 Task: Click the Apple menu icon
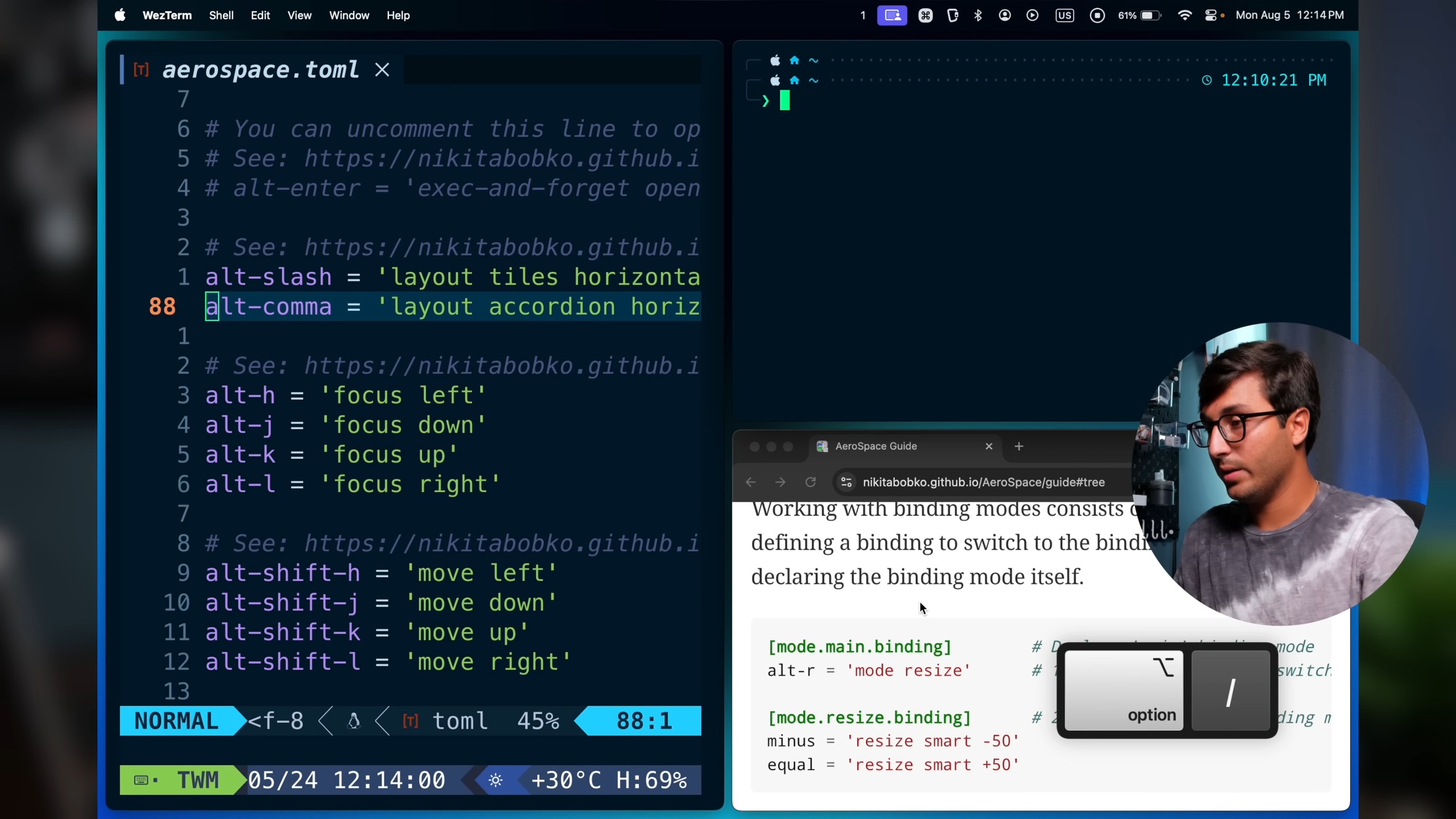click(x=119, y=15)
